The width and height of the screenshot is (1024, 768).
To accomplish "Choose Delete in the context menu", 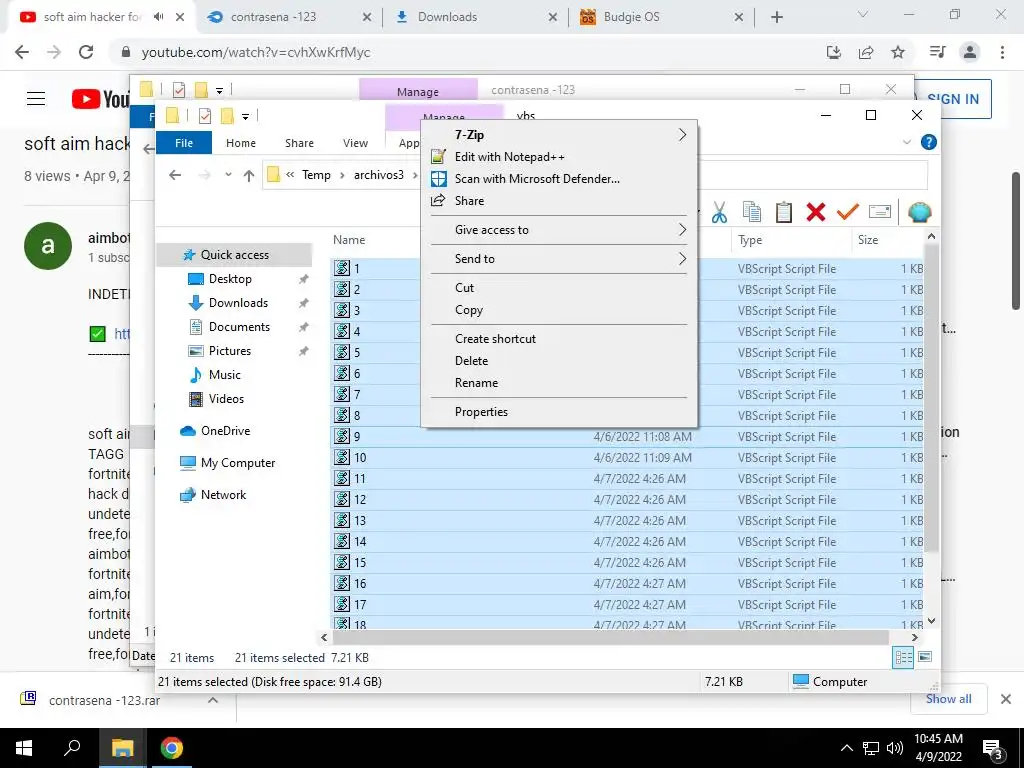I will point(472,361).
